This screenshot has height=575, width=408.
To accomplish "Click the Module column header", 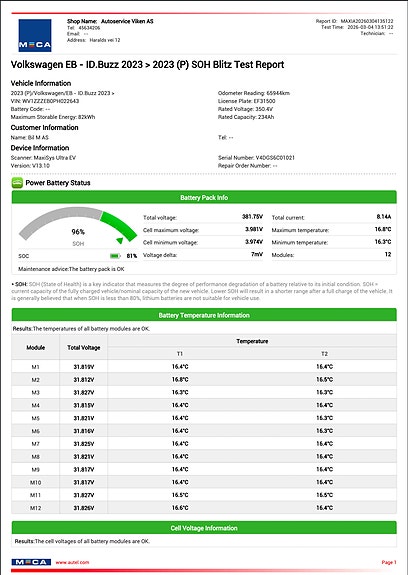I will click(36, 347).
